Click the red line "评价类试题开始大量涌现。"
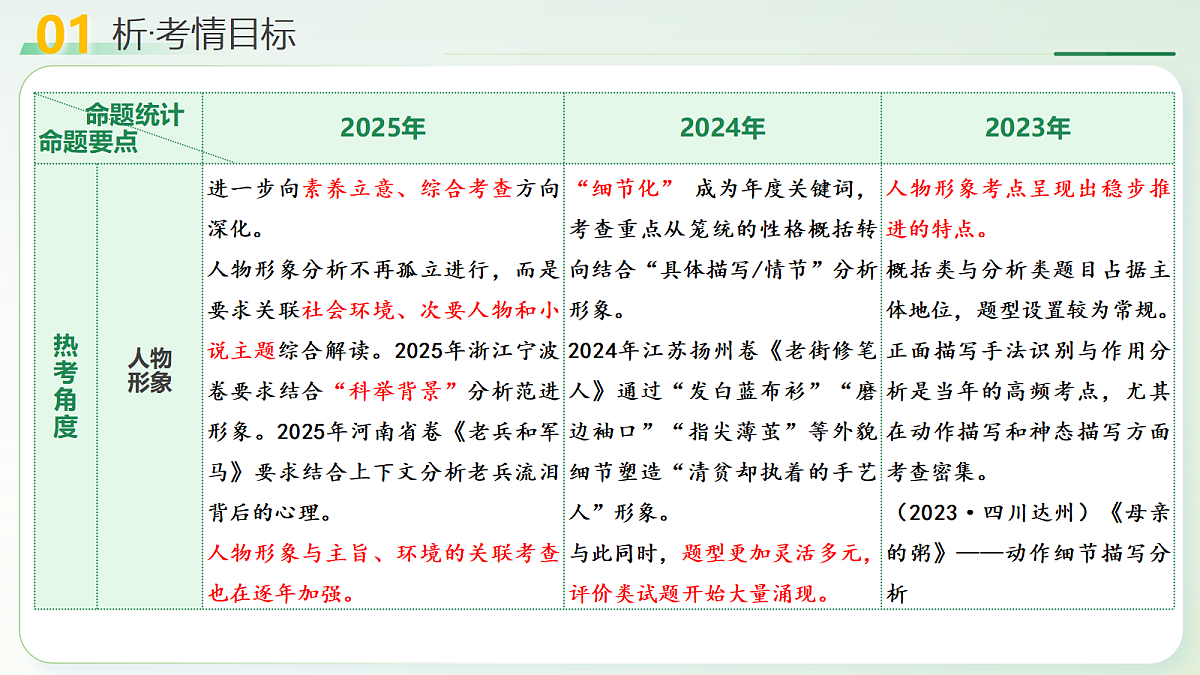This screenshot has width=1200, height=675. tap(700, 593)
